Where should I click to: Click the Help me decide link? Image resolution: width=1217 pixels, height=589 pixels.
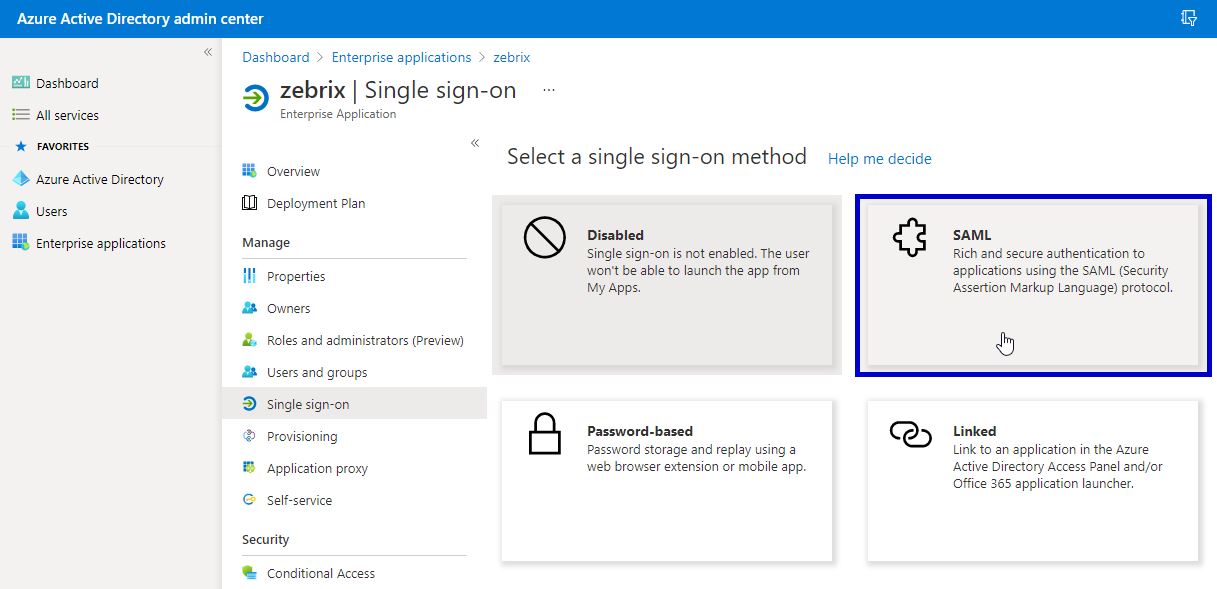click(x=880, y=159)
